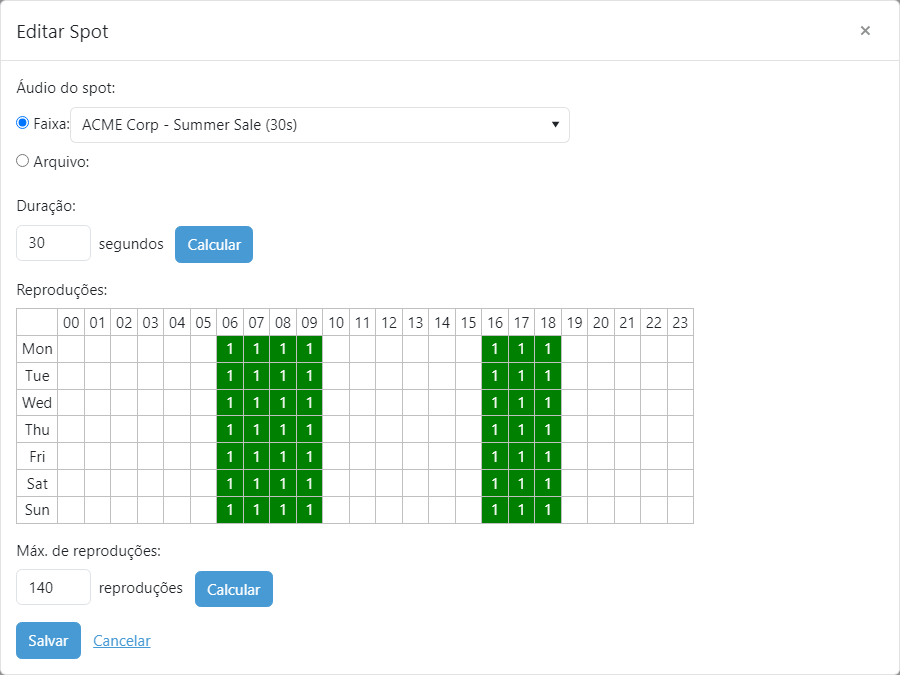
Task: Click the Cancelar link
Action: coord(122,641)
